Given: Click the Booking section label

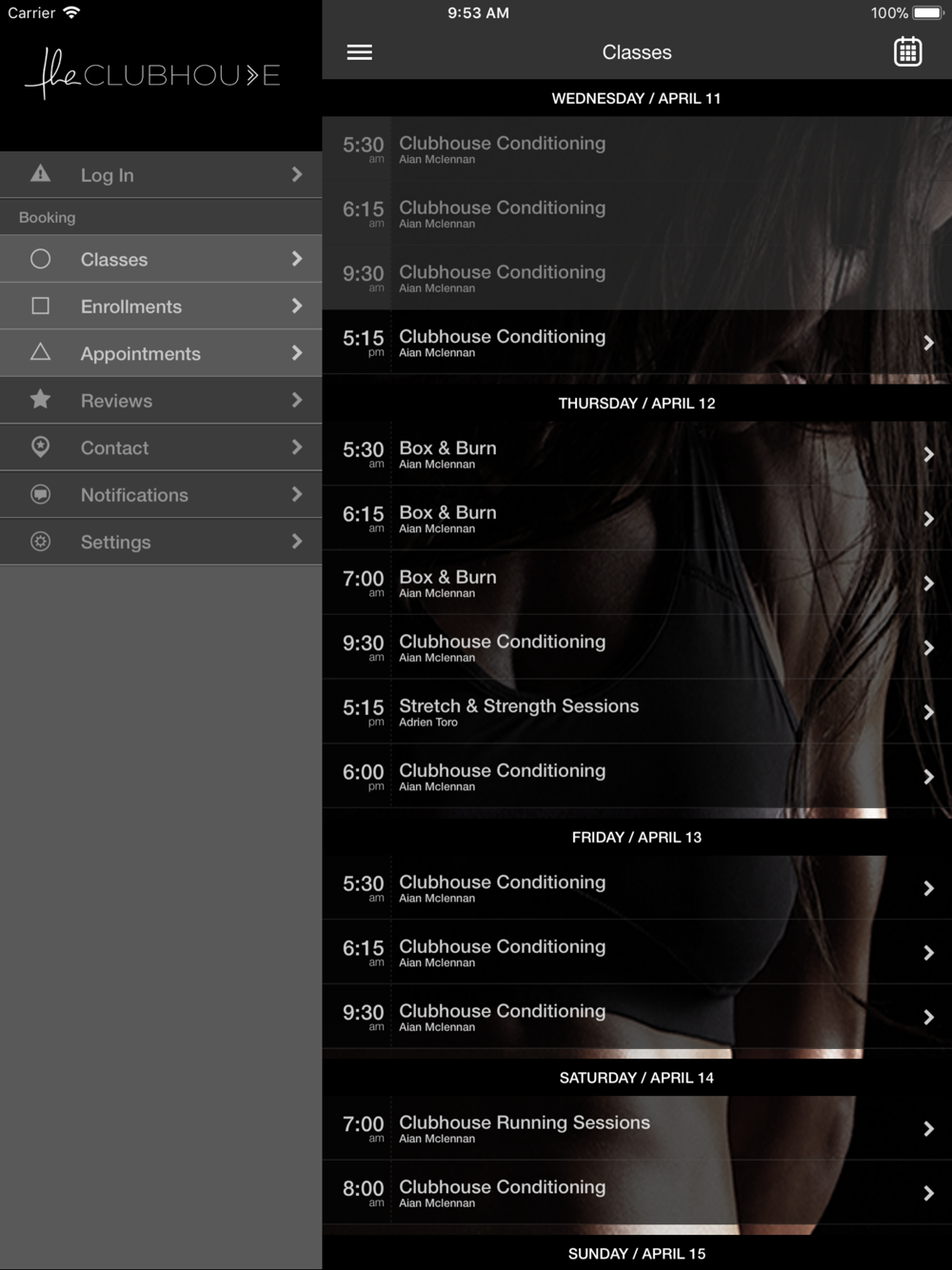Looking at the screenshot, I should point(47,217).
